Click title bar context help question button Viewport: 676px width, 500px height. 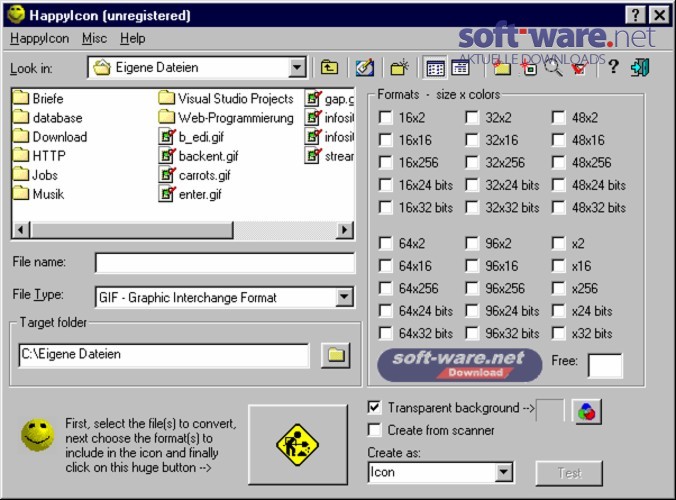(635, 16)
